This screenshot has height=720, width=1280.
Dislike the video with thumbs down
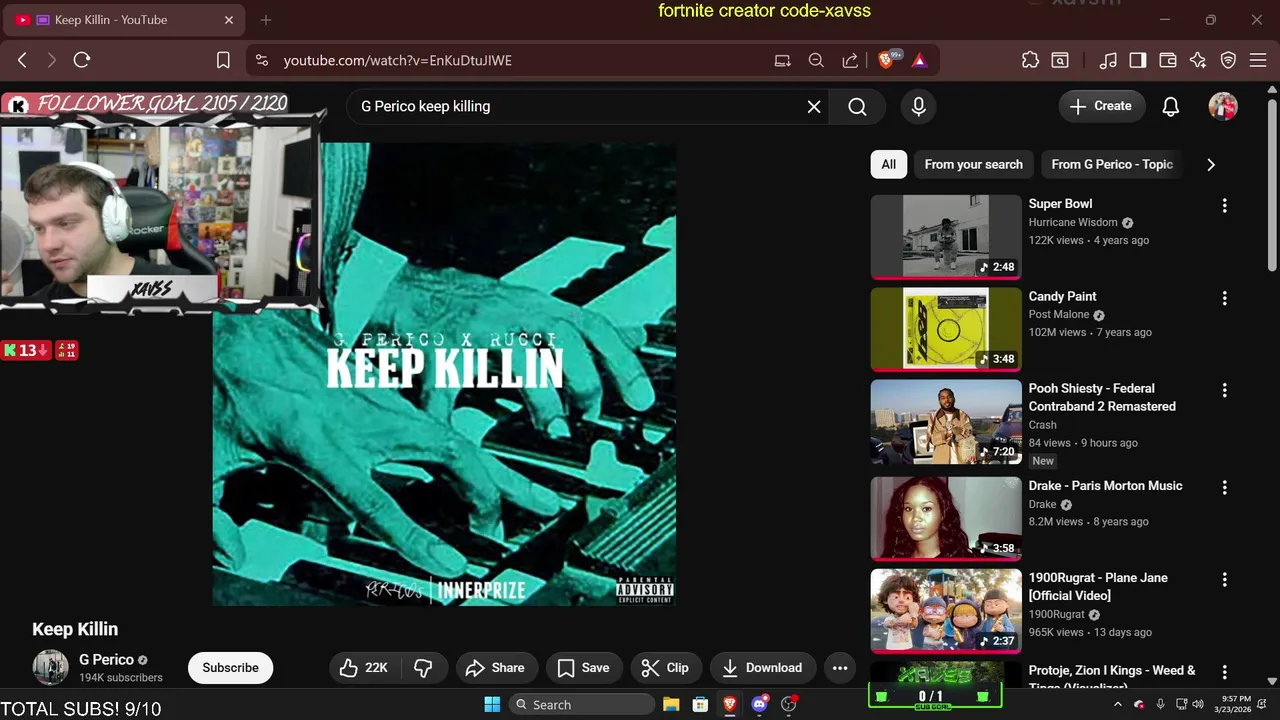coord(423,668)
